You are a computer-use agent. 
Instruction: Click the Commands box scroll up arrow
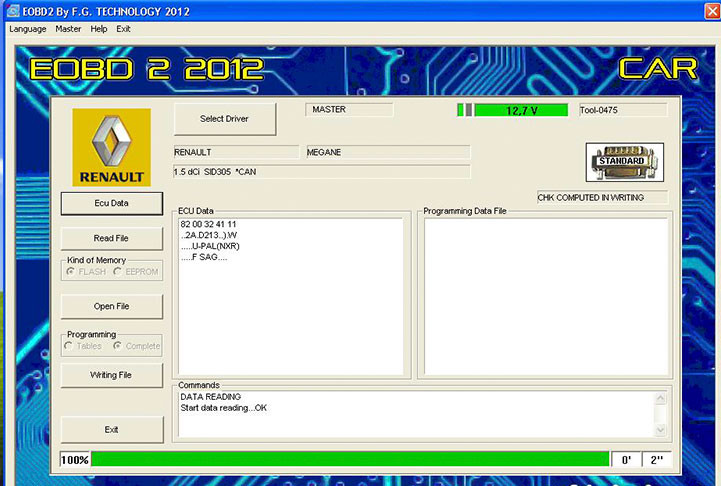pos(660,398)
